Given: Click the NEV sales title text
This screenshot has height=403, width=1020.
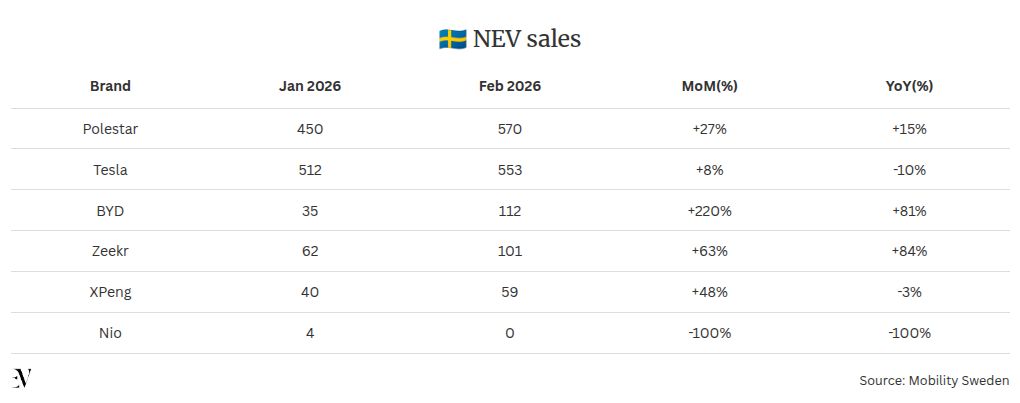Looking at the screenshot, I should coord(527,39).
